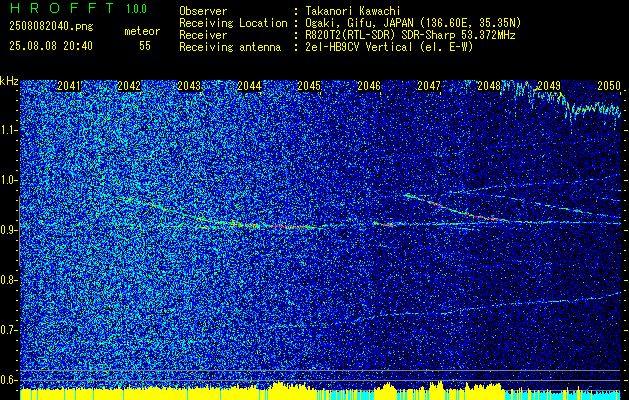The height and width of the screenshot is (400, 629).
Task: Click the 0.7 kHz axis label
Action: [9, 330]
